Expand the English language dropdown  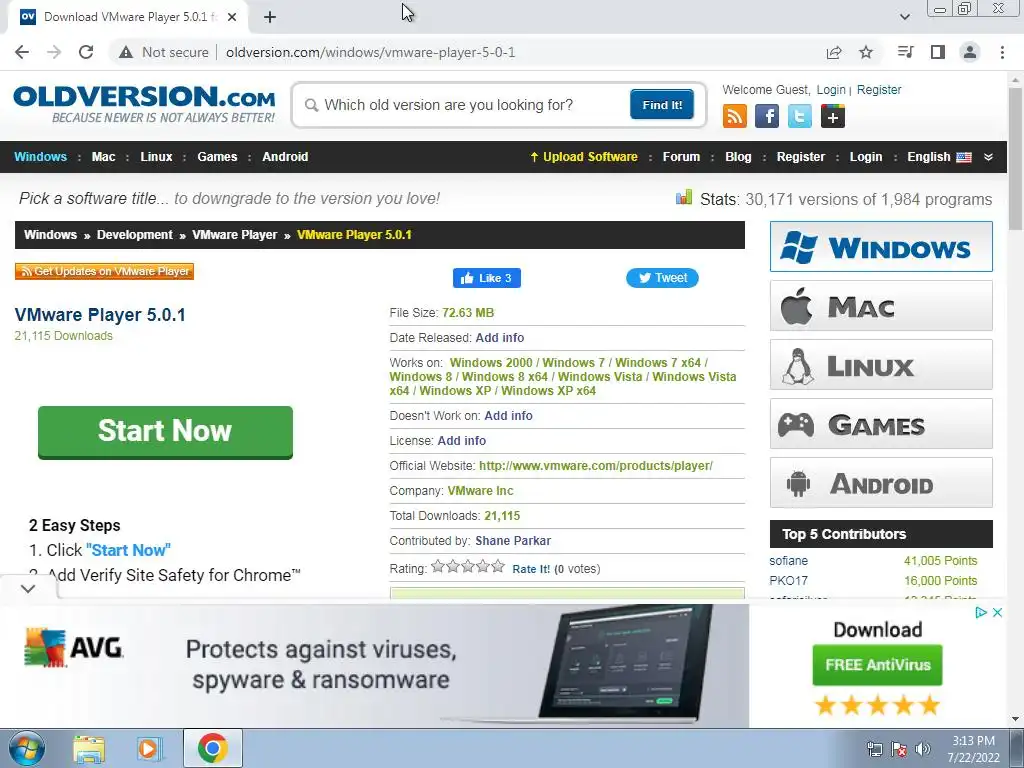pyautogui.click(x=939, y=157)
